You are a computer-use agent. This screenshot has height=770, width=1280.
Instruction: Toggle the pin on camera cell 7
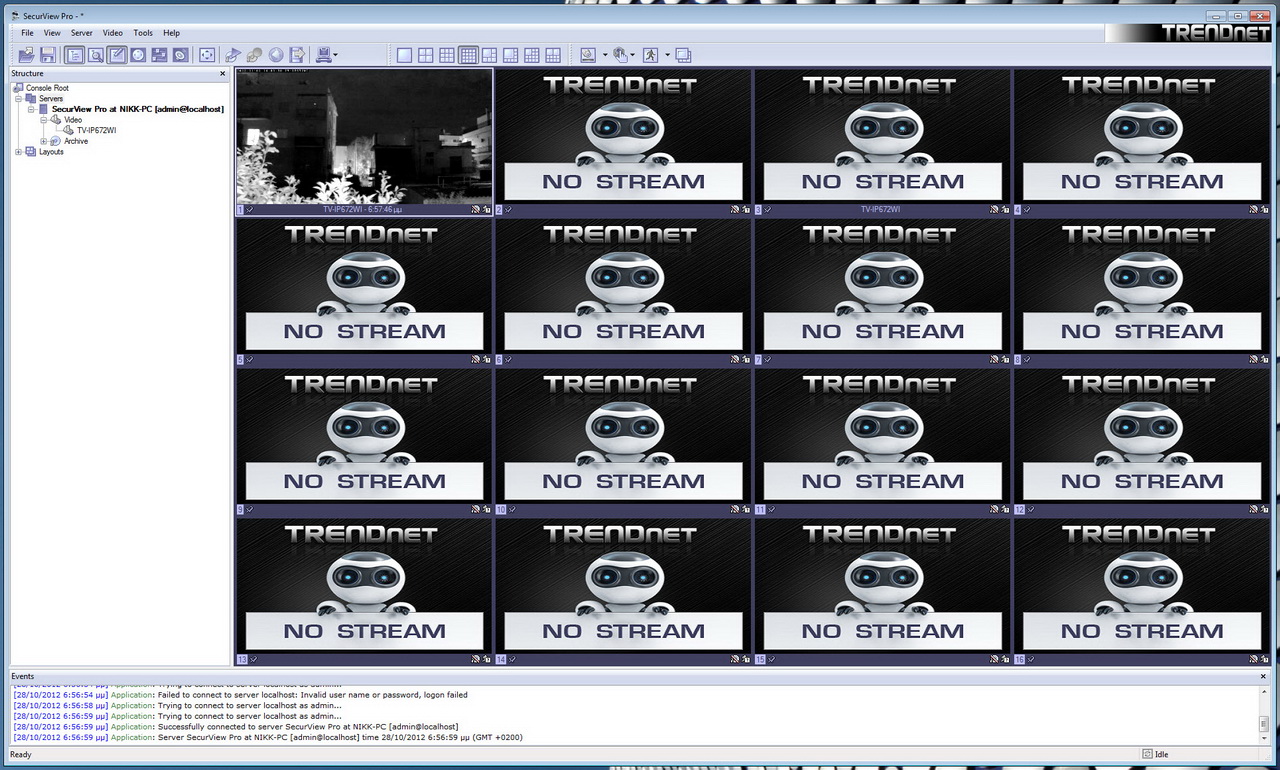pyautogui.click(x=769, y=360)
